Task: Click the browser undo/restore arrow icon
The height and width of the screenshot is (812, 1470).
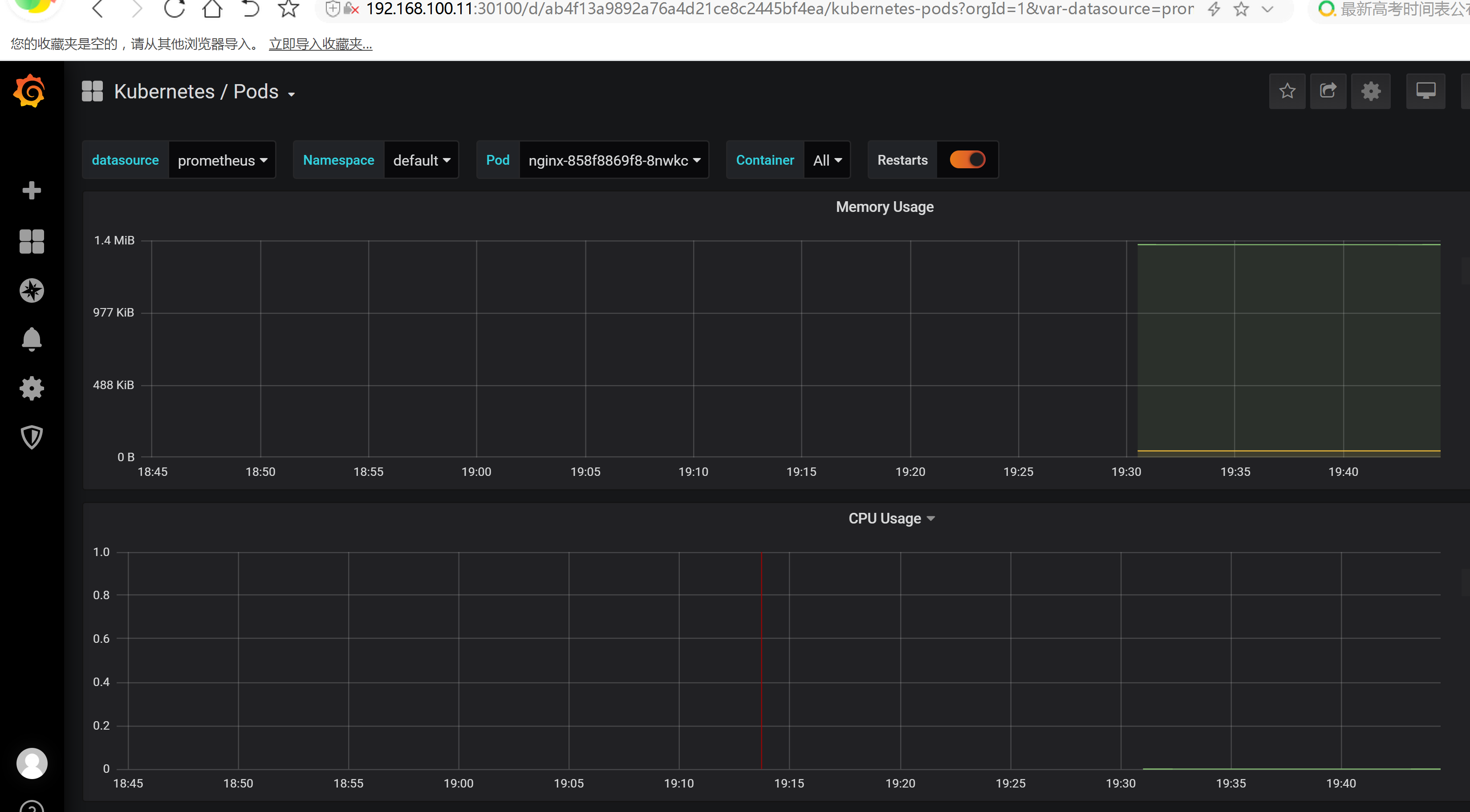Action: coord(250,8)
